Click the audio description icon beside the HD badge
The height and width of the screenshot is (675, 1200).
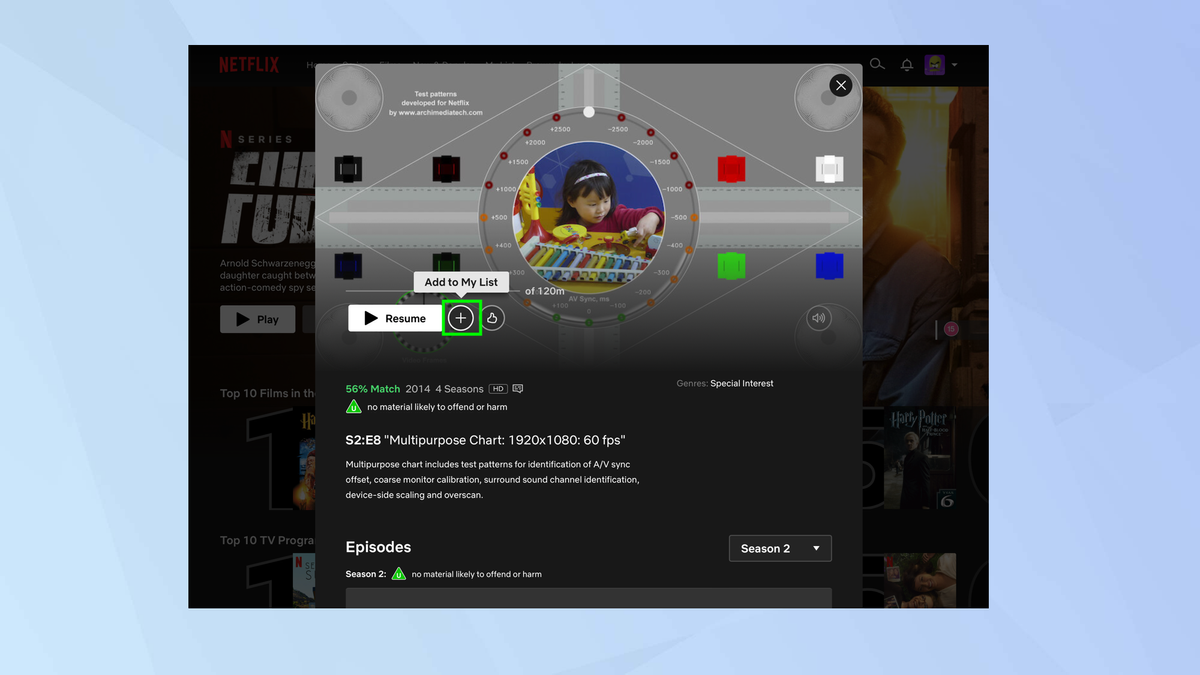click(517, 388)
